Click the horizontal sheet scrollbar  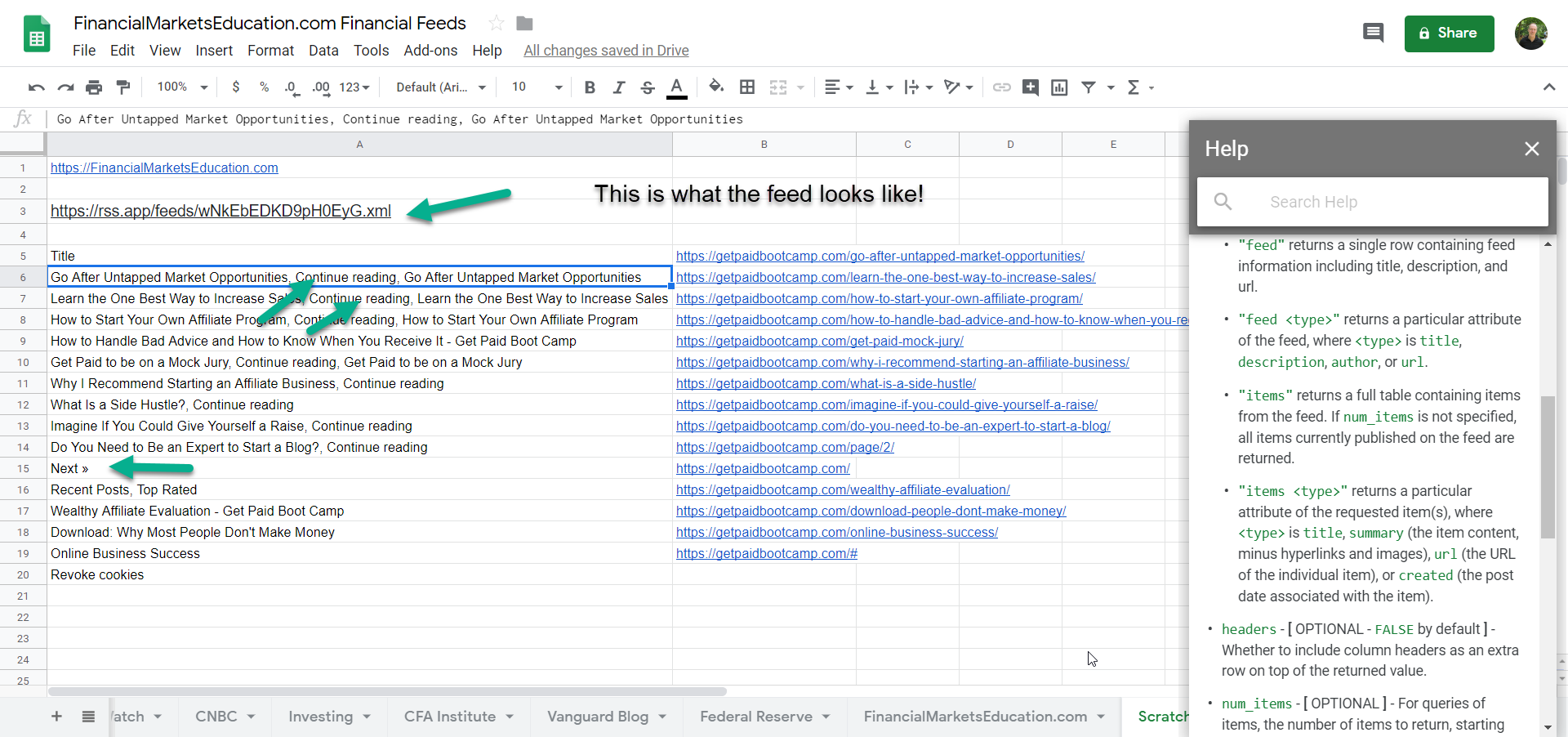pyautogui.click(x=387, y=691)
